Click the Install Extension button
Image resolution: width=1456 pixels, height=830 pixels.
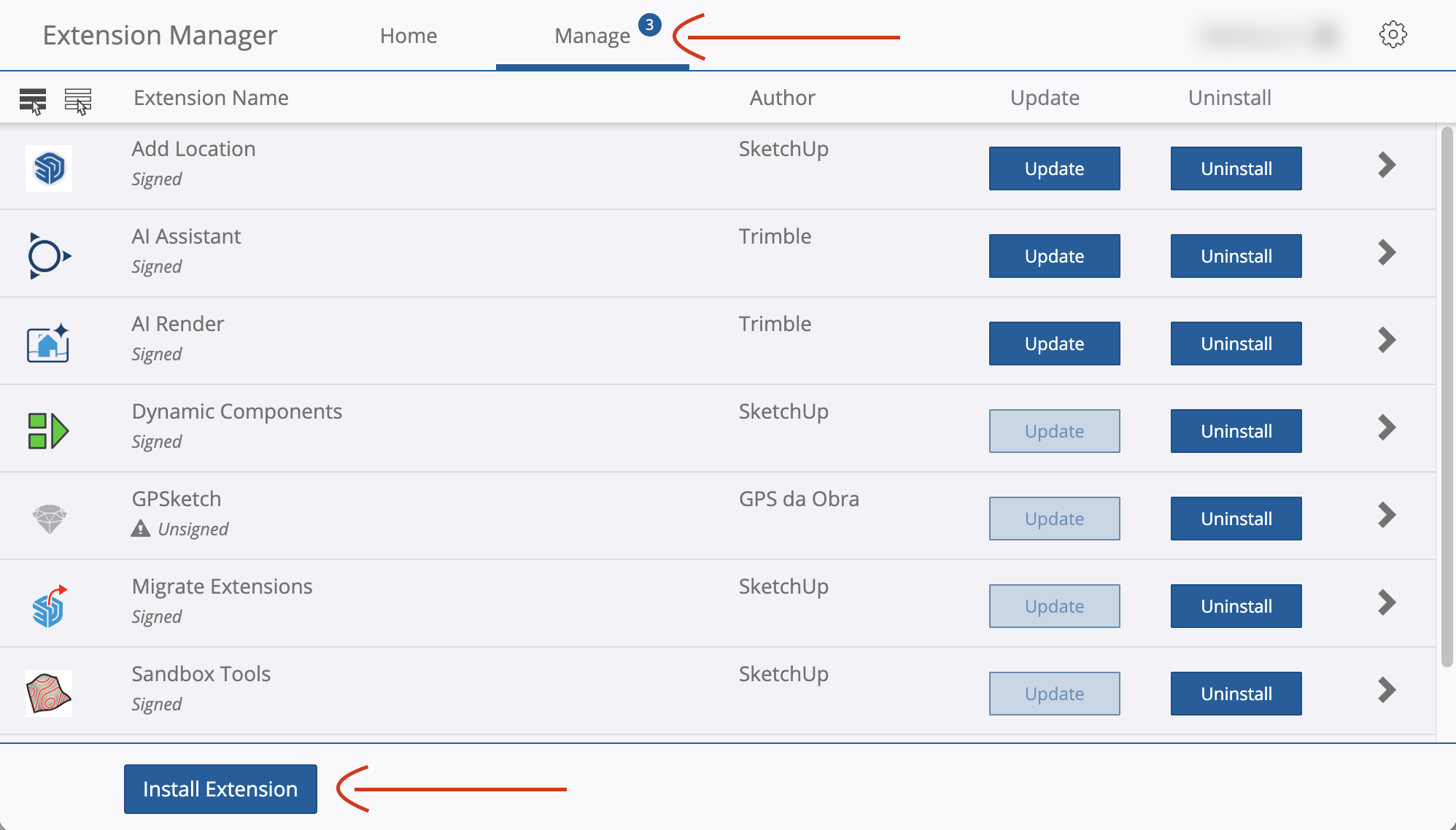click(x=220, y=789)
